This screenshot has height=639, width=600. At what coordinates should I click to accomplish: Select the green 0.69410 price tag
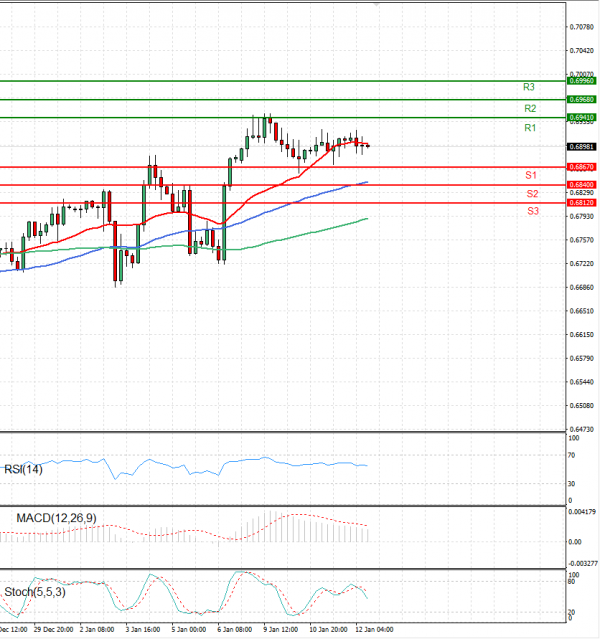582,117
